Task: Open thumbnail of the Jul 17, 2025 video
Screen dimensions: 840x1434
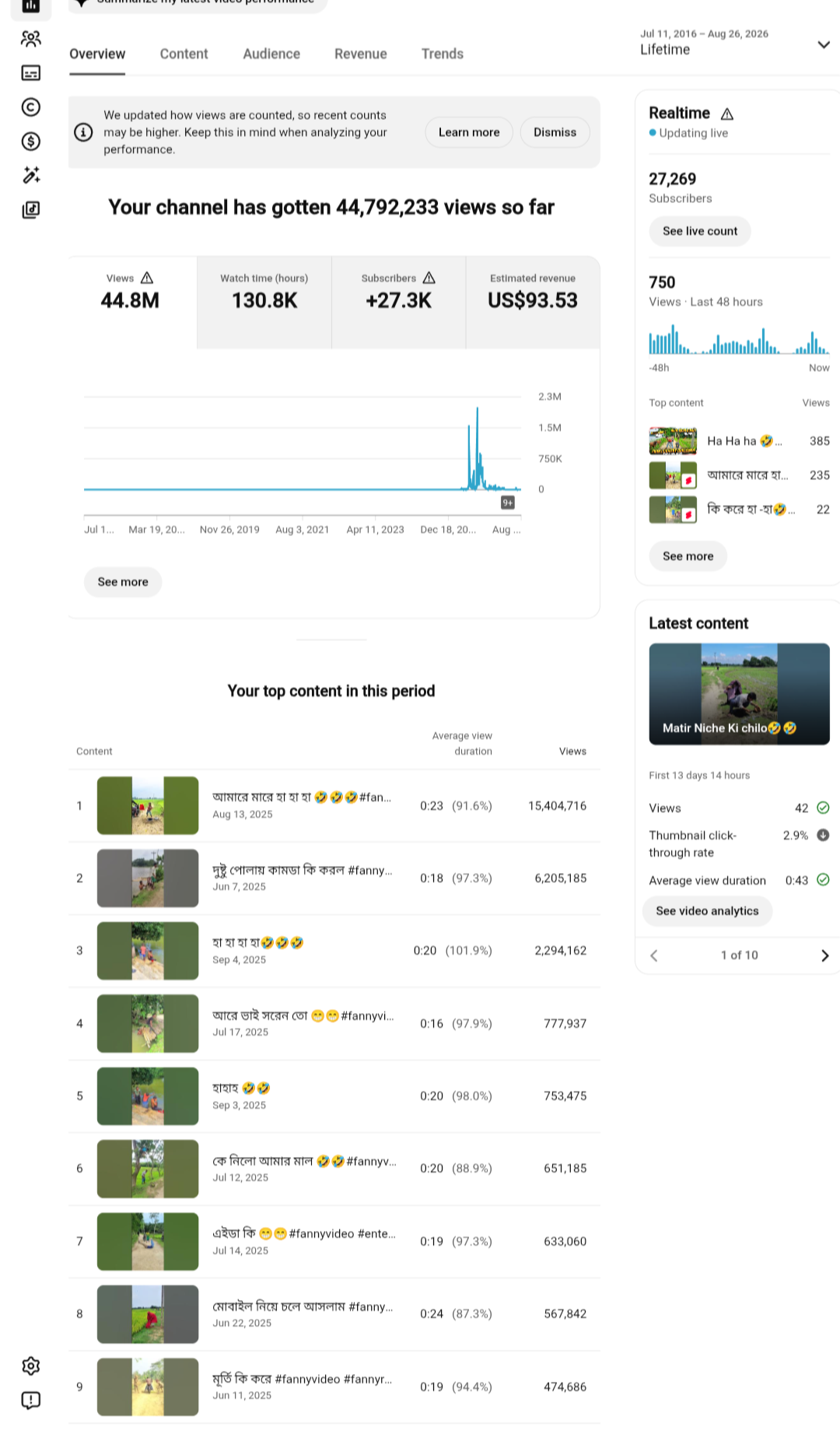Action: coord(148,1024)
